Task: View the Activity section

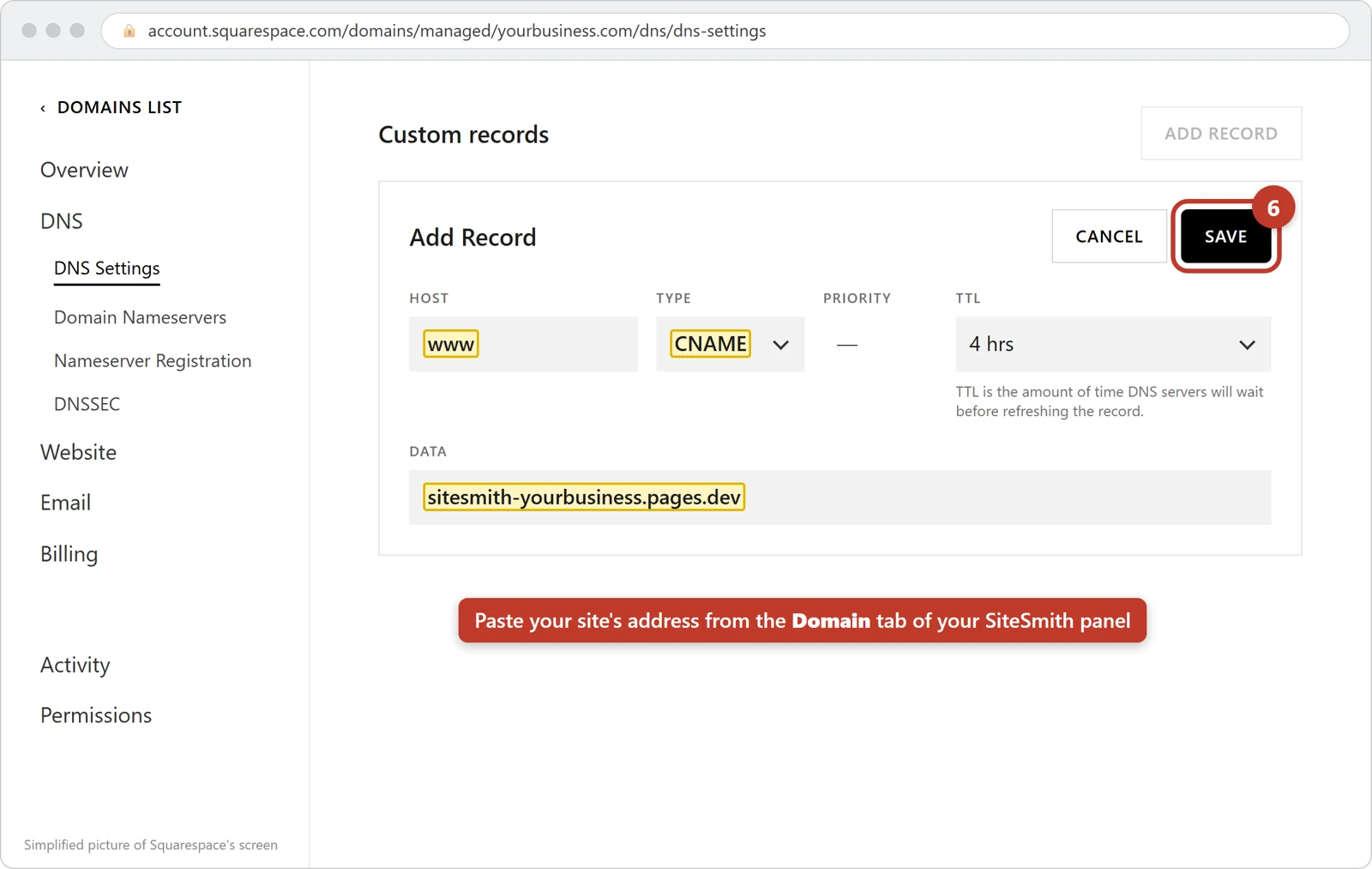Action: [75, 665]
